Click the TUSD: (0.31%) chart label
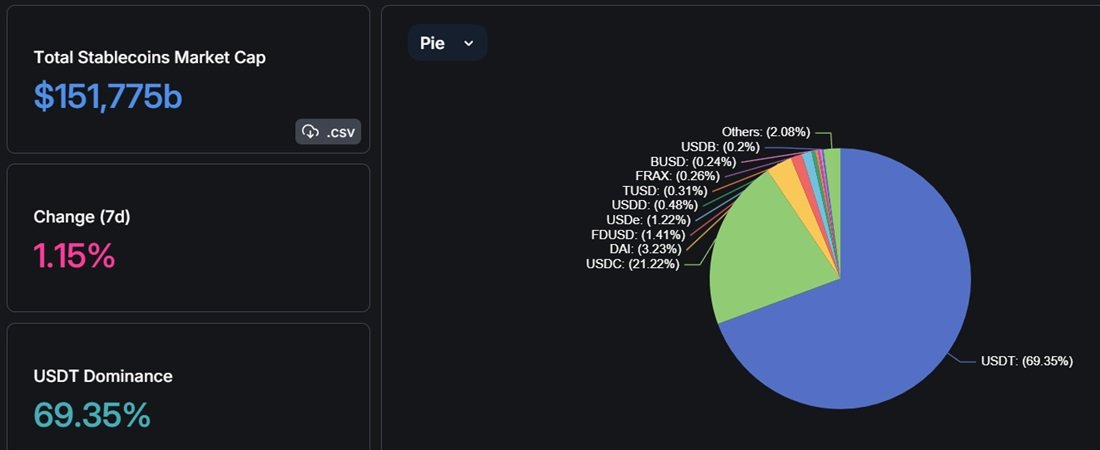Image resolution: width=1100 pixels, height=450 pixels. (665, 190)
